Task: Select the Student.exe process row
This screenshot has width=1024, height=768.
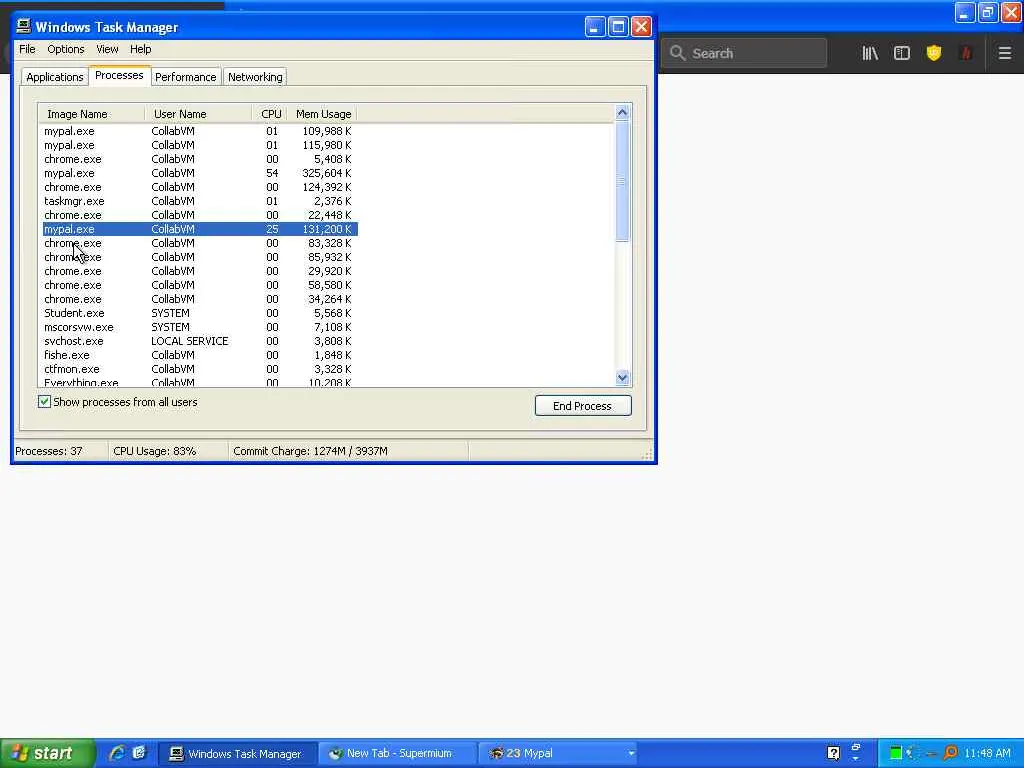Action: click(198, 313)
